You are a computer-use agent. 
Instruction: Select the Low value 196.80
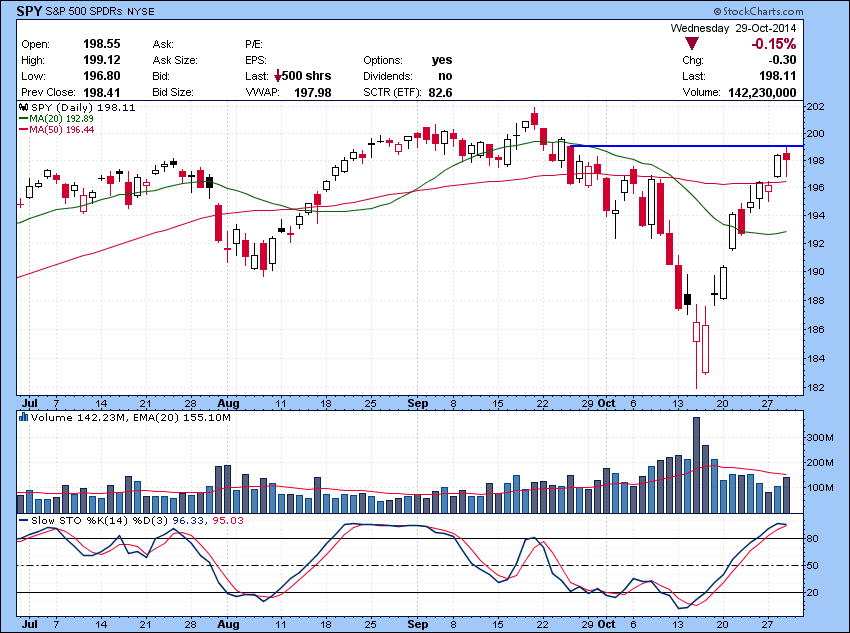click(102, 76)
